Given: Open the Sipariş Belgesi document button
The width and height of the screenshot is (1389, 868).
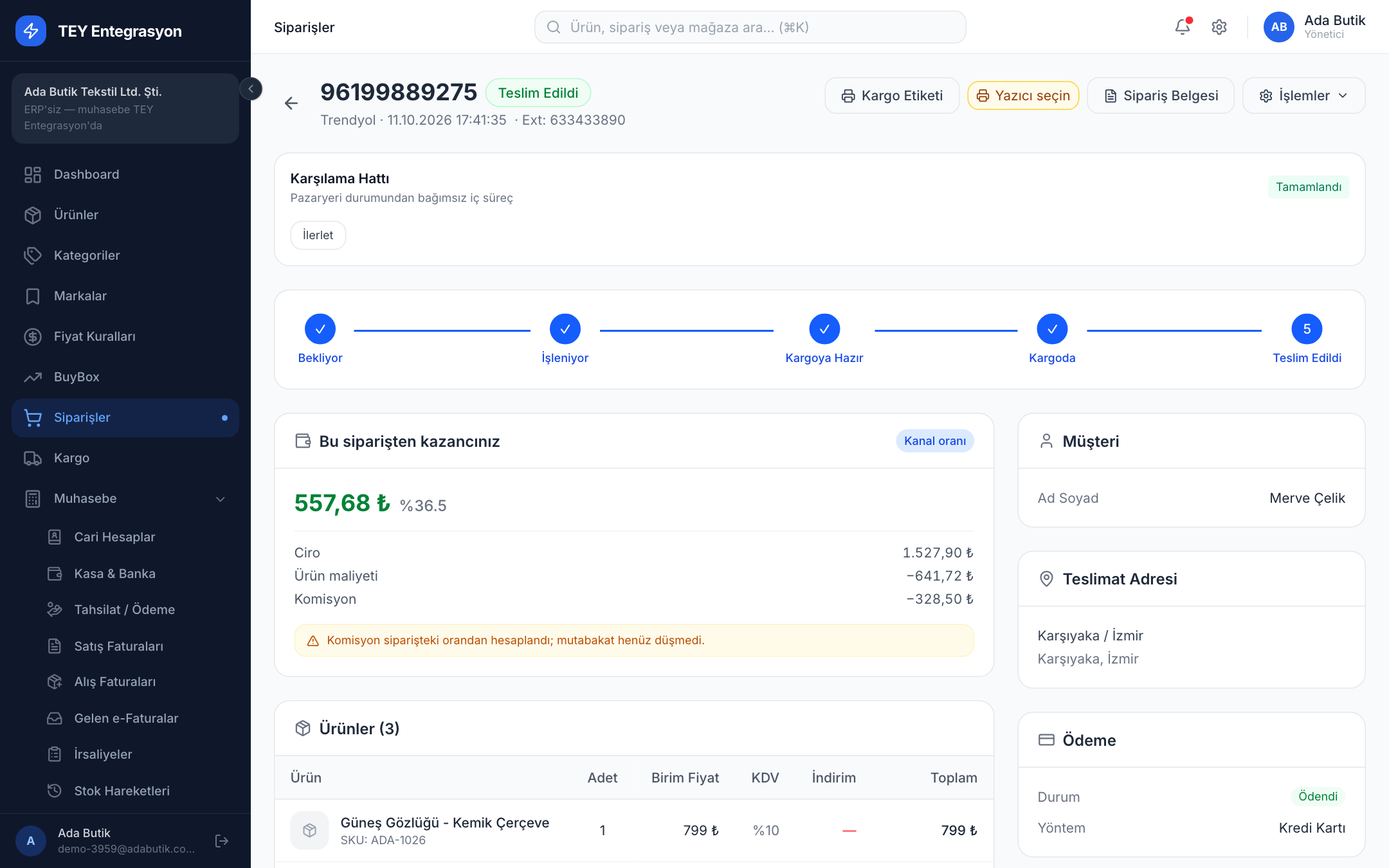Looking at the screenshot, I should tap(1161, 96).
